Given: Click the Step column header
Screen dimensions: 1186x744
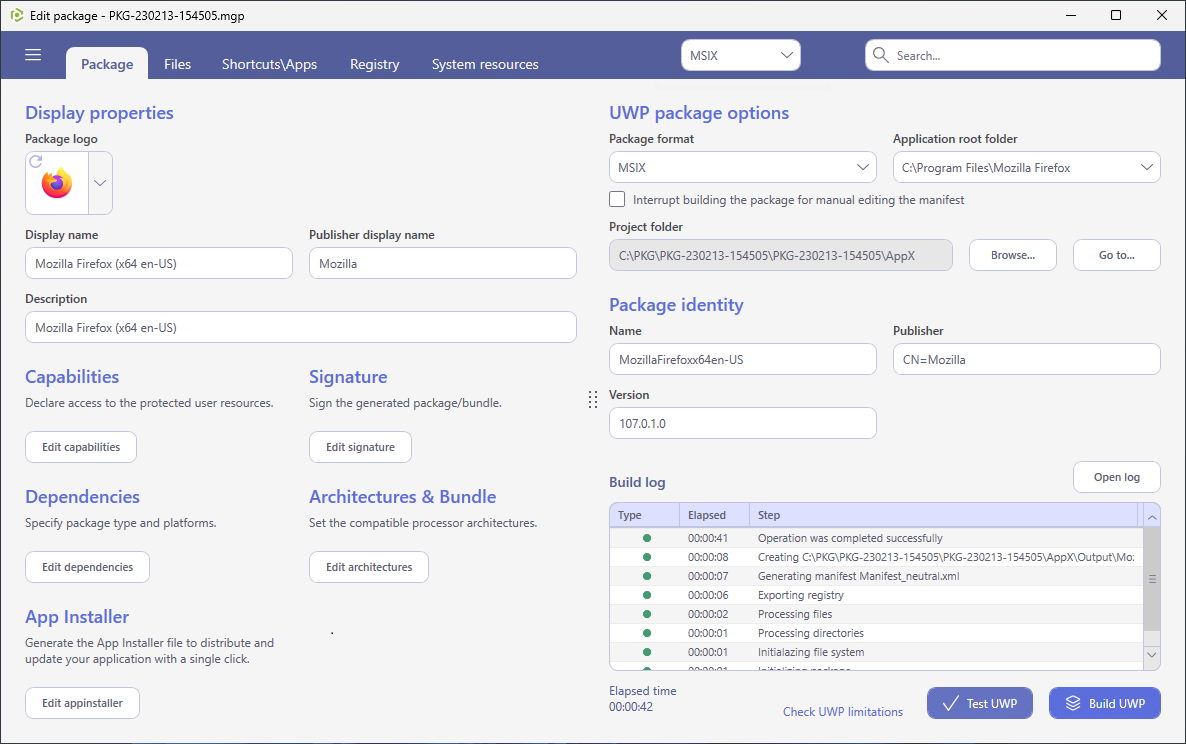Looking at the screenshot, I should pyautogui.click(x=943, y=515).
